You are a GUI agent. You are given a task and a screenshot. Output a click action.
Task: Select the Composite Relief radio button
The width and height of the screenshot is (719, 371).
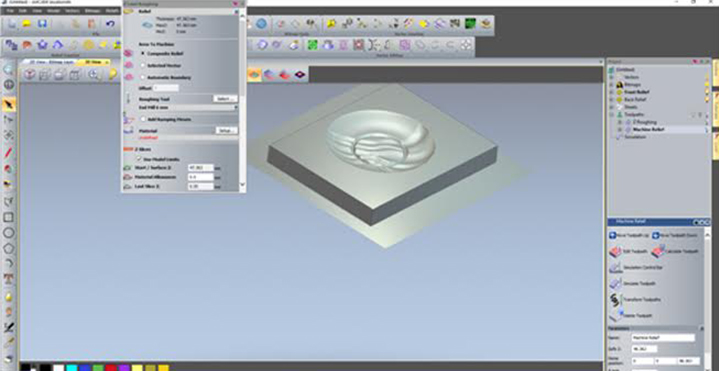(x=143, y=54)
